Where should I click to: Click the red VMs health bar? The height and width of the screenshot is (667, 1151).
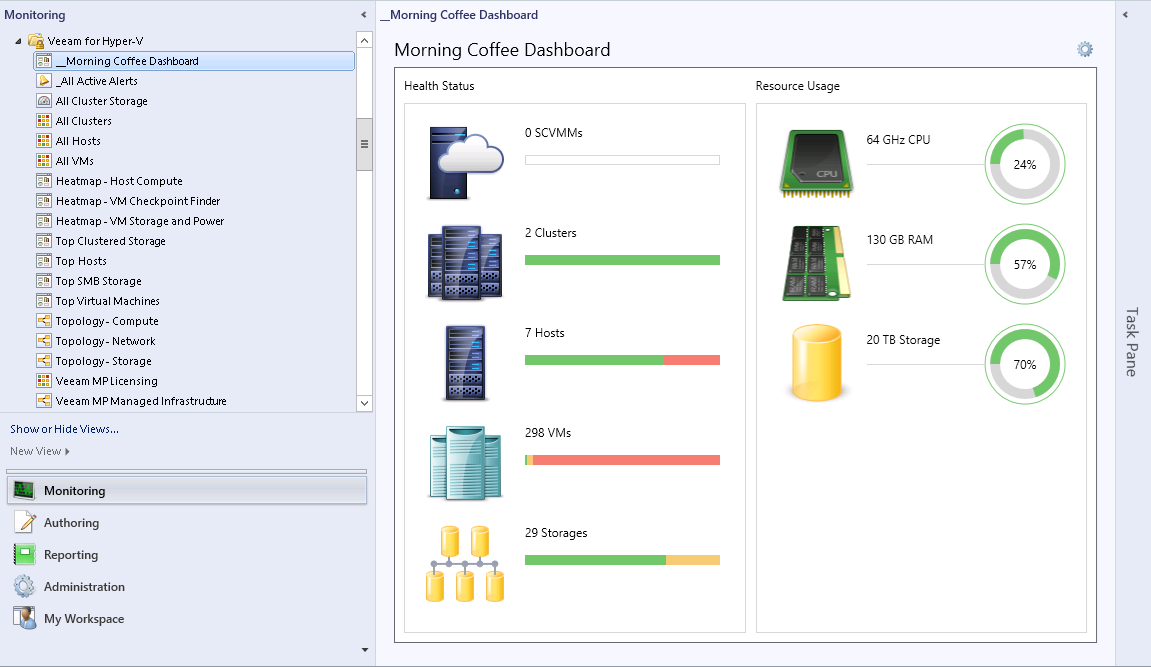pyautogui.click(x=626, y=460)
